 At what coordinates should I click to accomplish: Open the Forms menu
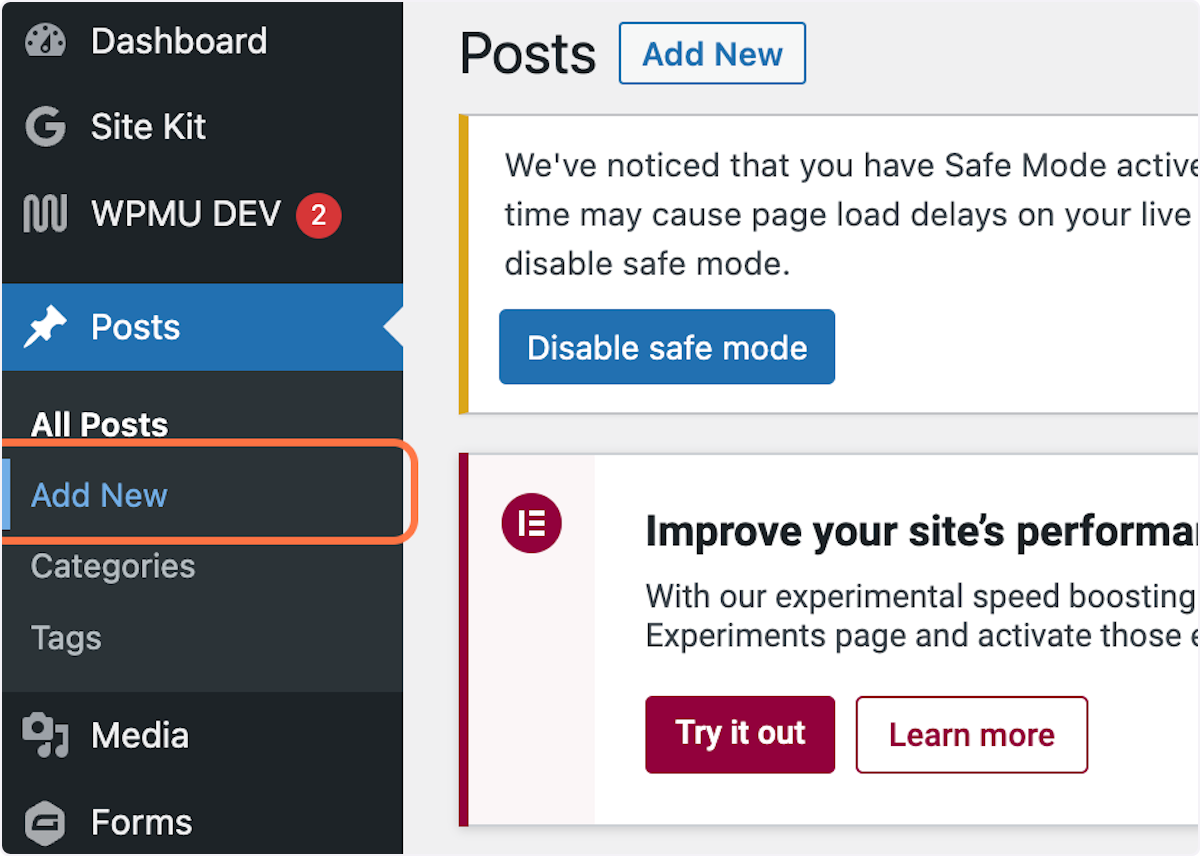202,823
